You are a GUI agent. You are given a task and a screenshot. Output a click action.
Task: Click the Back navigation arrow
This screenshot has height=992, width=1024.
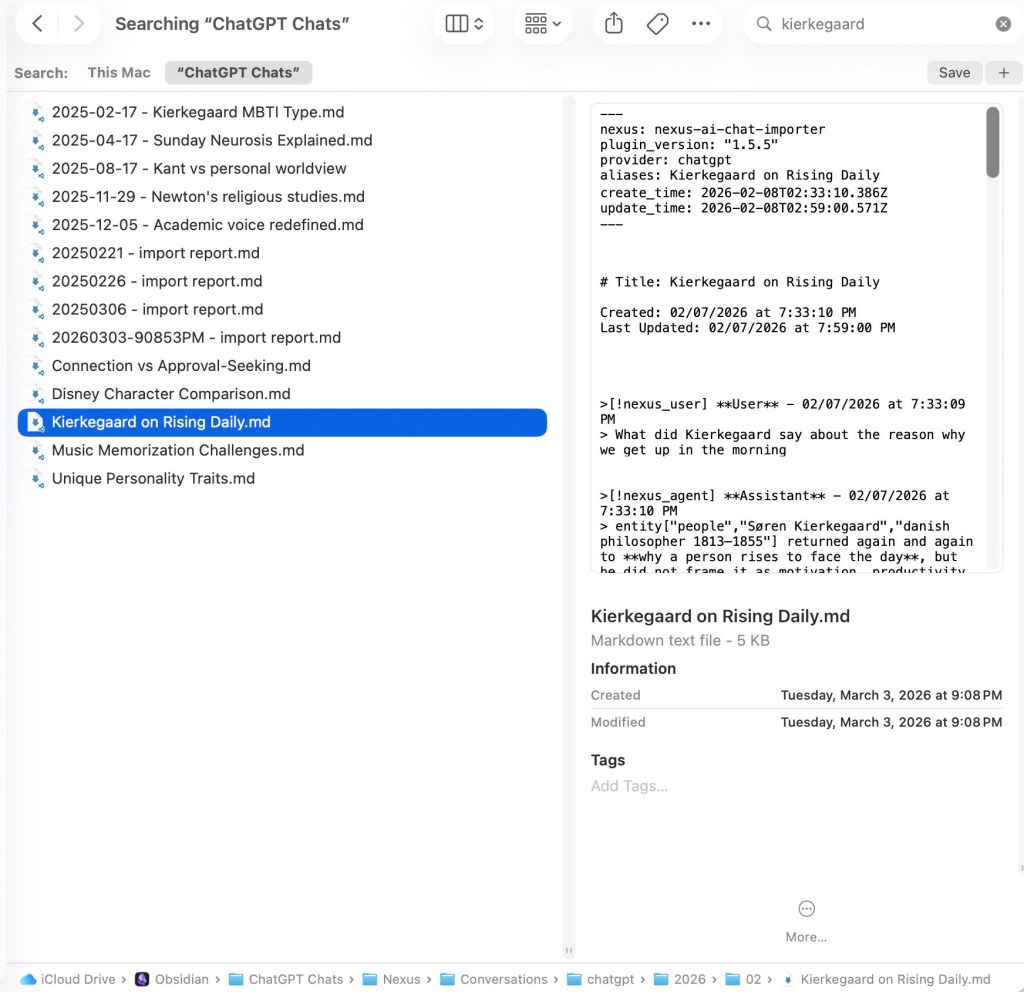37,24
